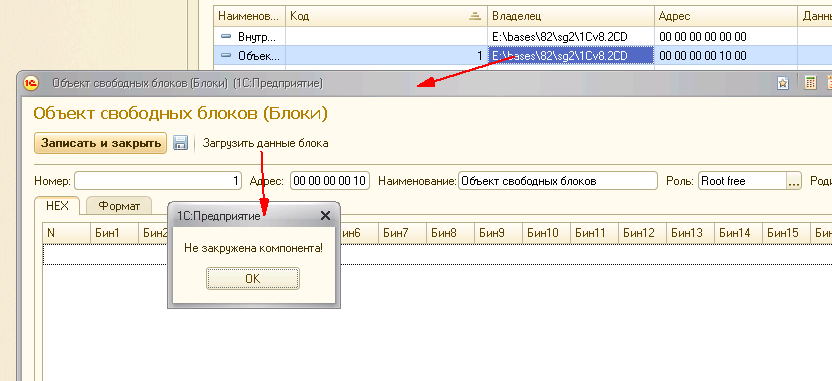Click OK in the error dialog
The width and height of the screenshot is (832, 381).
click(x=253, y=279)
